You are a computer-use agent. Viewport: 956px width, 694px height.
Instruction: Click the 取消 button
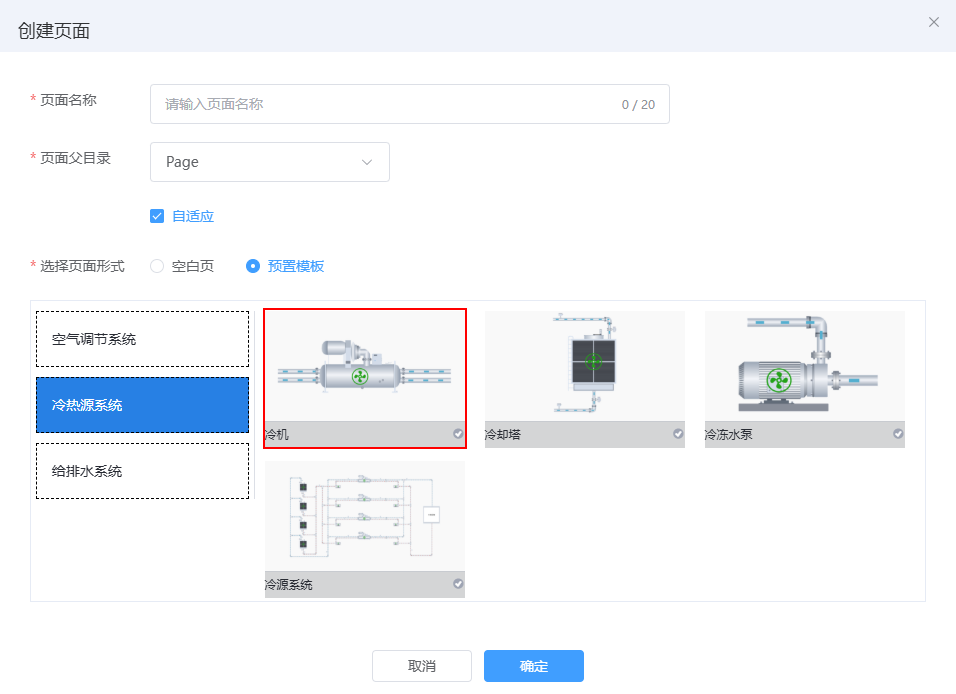[x=422, y=666]
